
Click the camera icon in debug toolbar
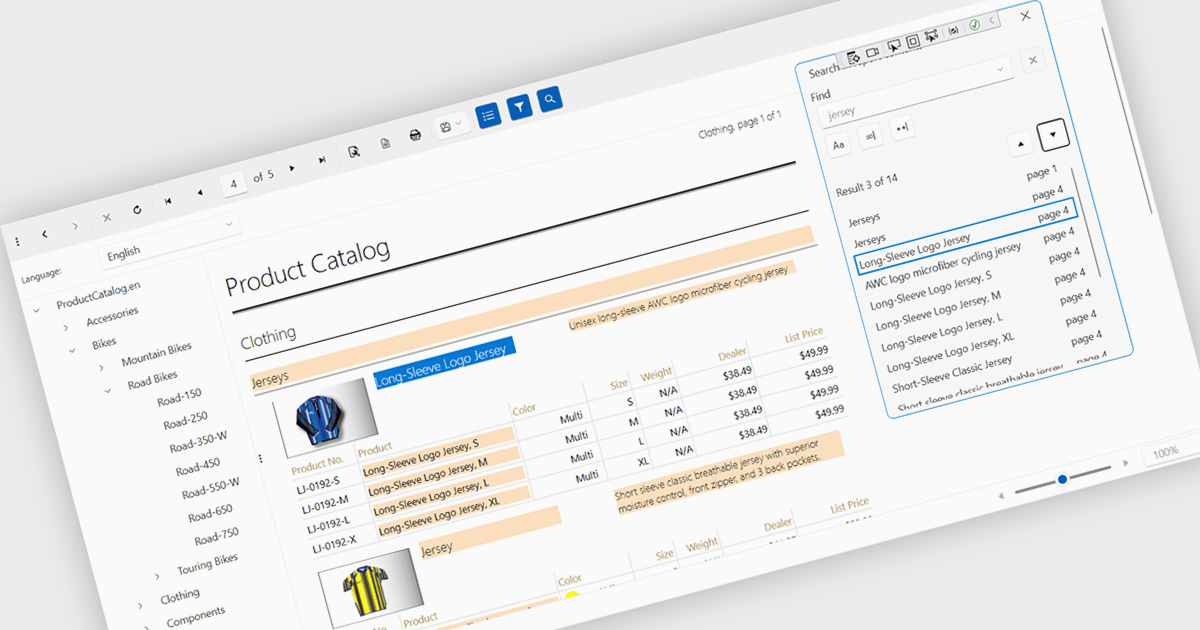(x=872, y=51)
